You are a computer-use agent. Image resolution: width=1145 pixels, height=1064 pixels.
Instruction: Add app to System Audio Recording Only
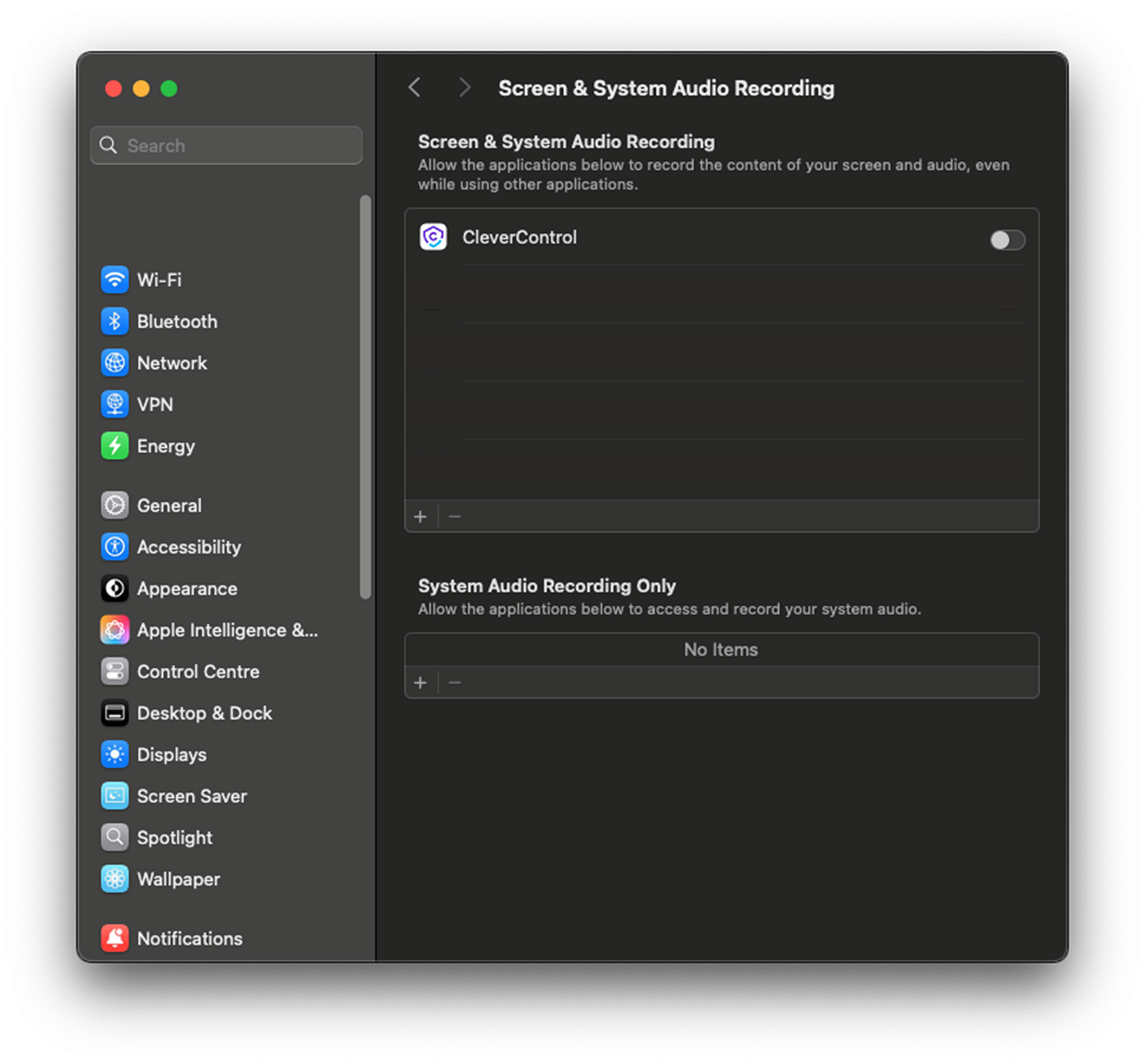coord(420,682)
